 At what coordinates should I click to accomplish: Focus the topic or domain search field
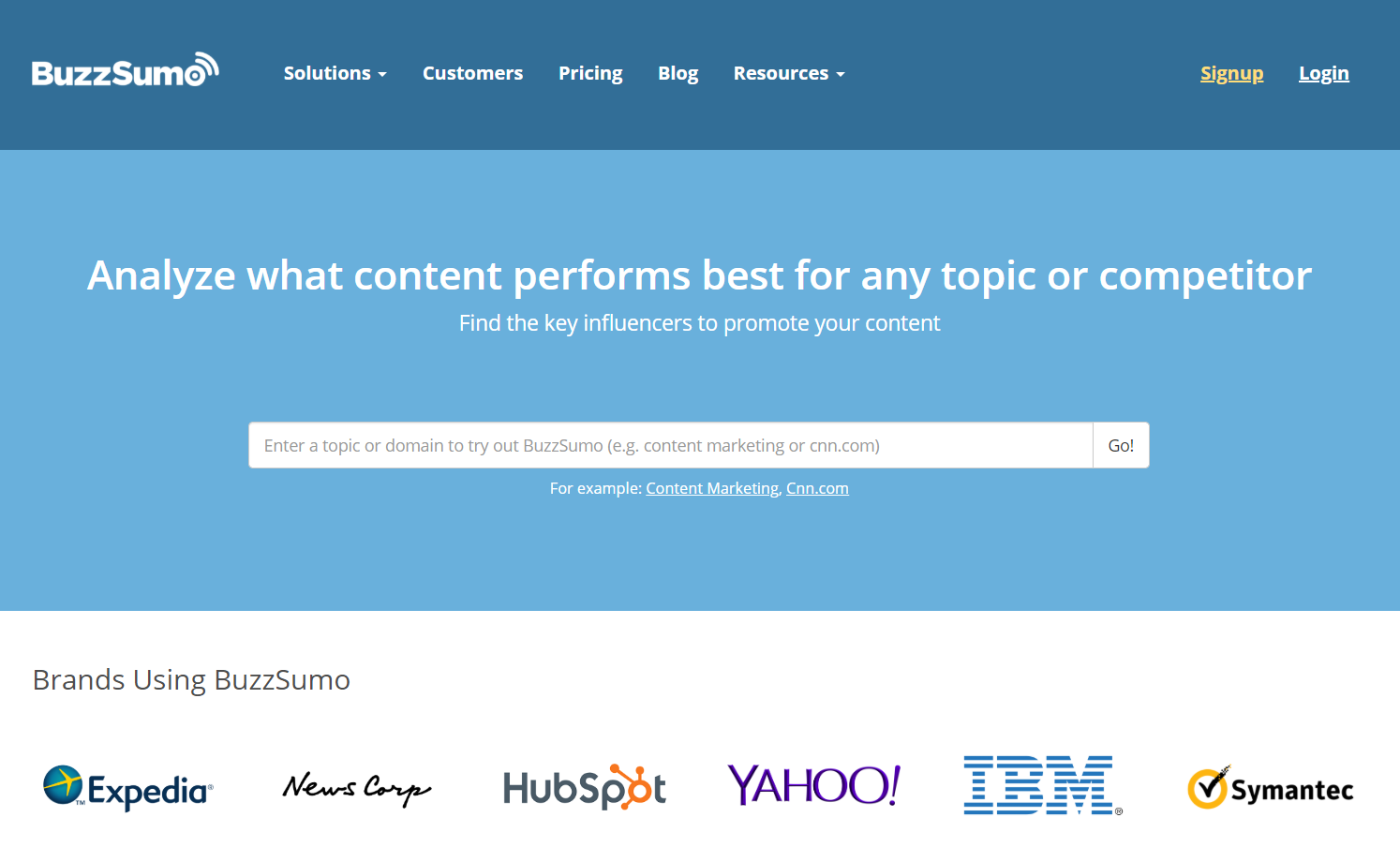[x=671, y=445]
